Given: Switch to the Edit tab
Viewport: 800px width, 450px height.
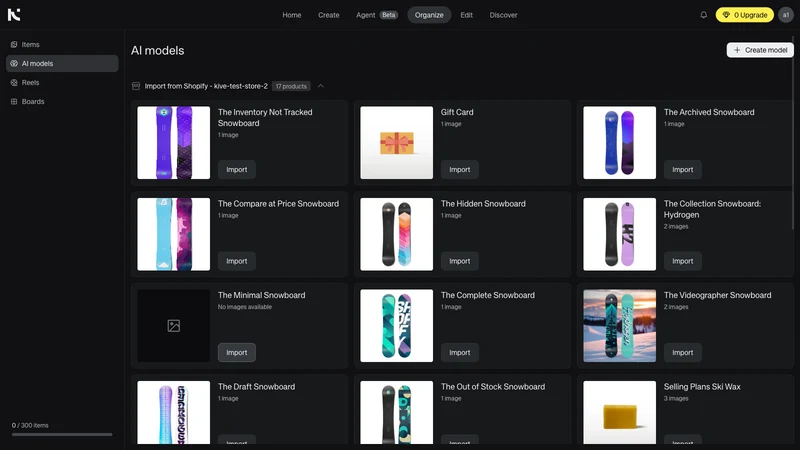Looking at the screenshot, I should click(x=466, y=15).
